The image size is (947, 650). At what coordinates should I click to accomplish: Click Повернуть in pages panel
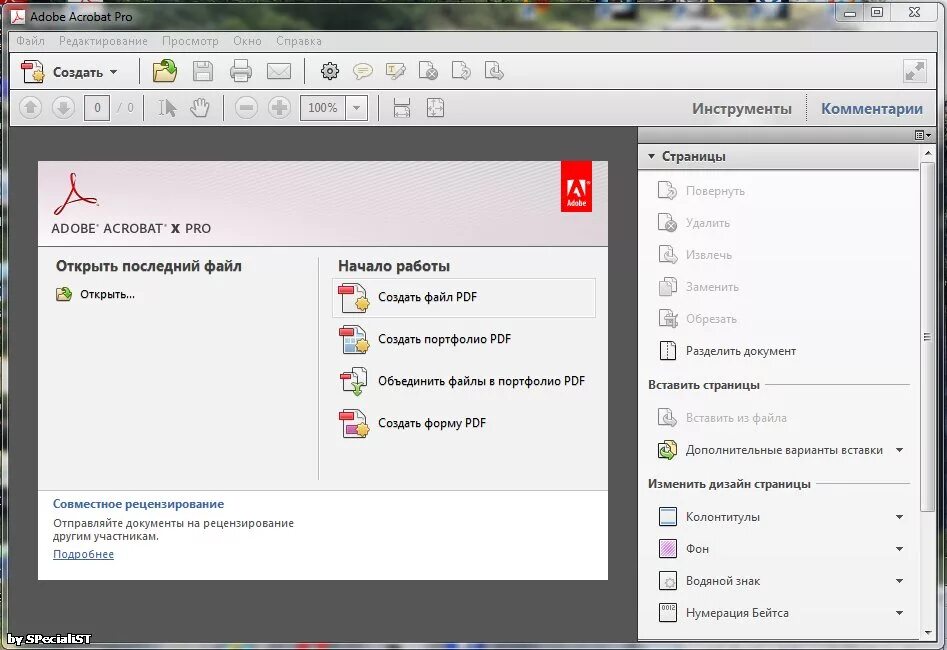702,191
